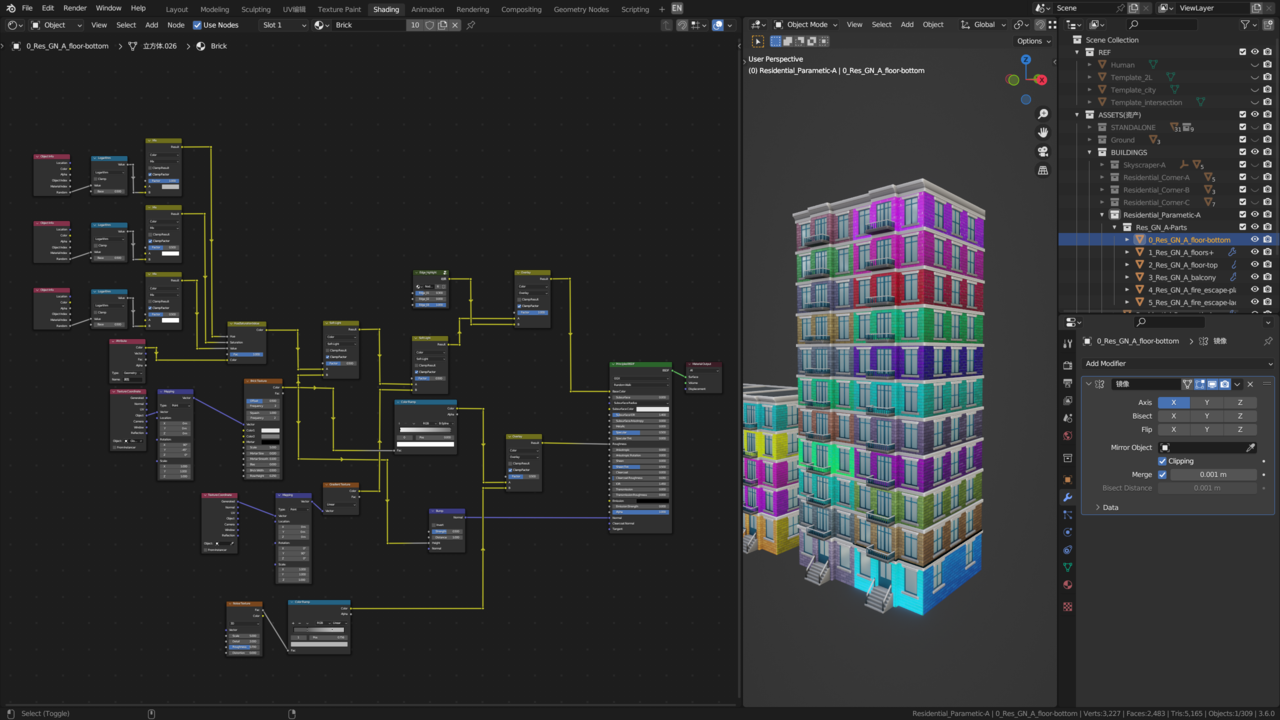Toggle camera view gizmo in viewport
1280x720 pixels.
pos(1043,152)
